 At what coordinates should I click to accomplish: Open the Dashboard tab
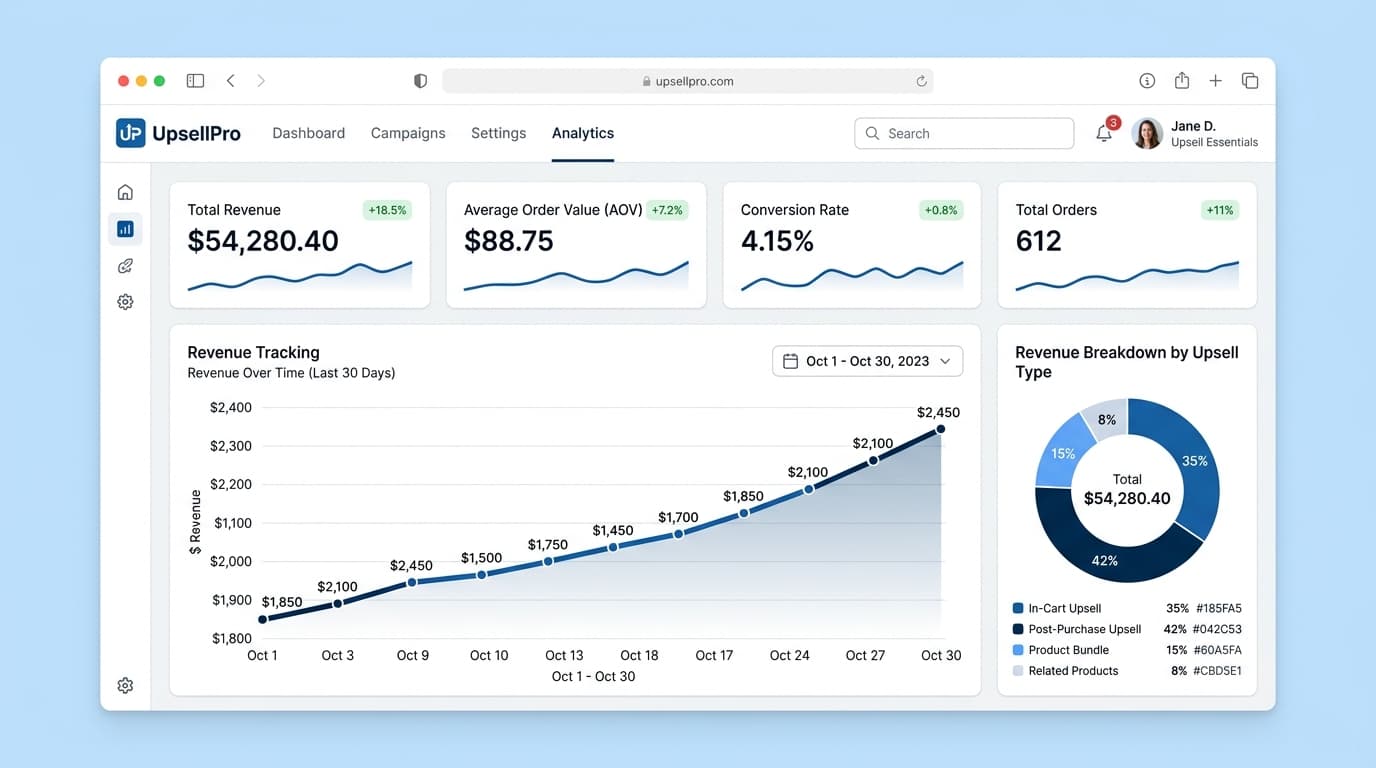[309, 133]
